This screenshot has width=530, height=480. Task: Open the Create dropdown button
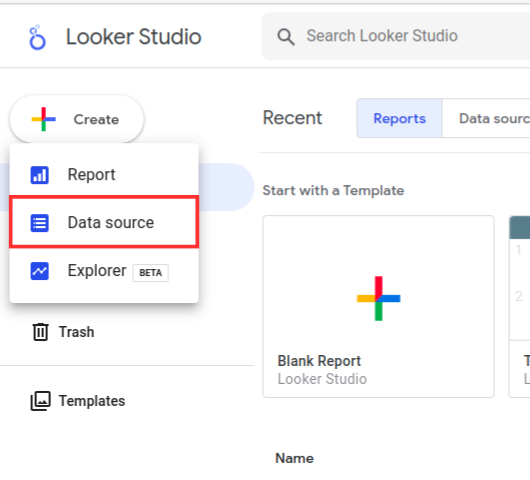(x=77, y=119)
